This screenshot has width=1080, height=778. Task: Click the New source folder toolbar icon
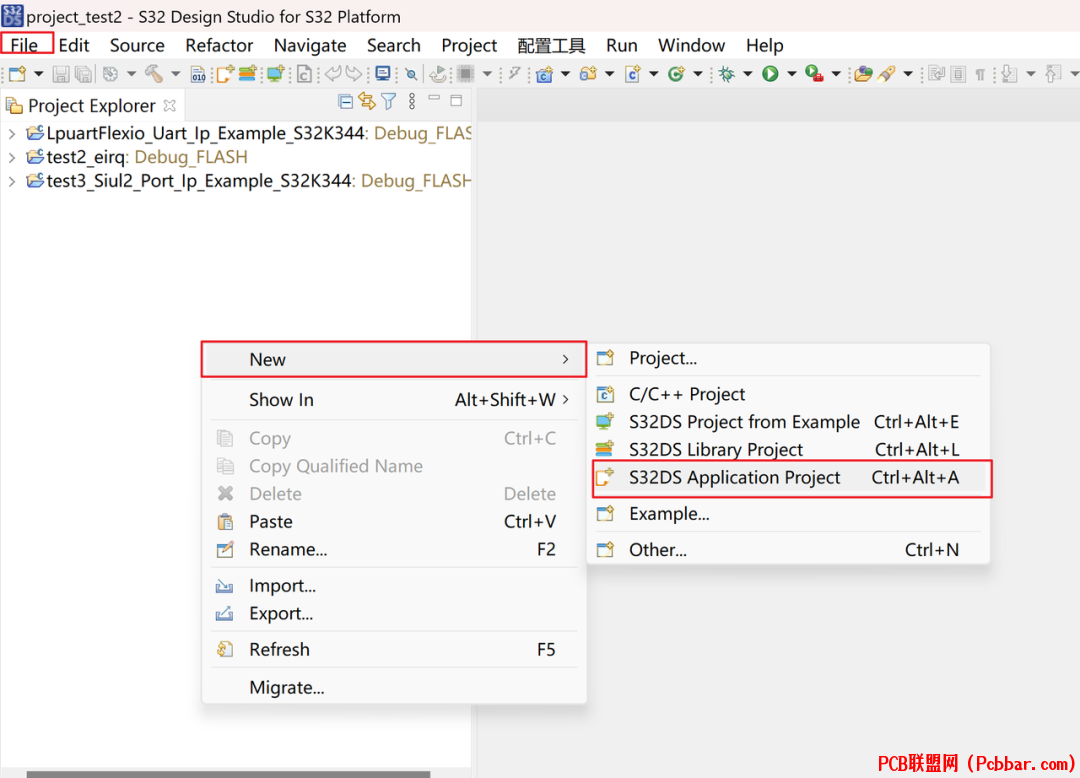coord(588,74)
